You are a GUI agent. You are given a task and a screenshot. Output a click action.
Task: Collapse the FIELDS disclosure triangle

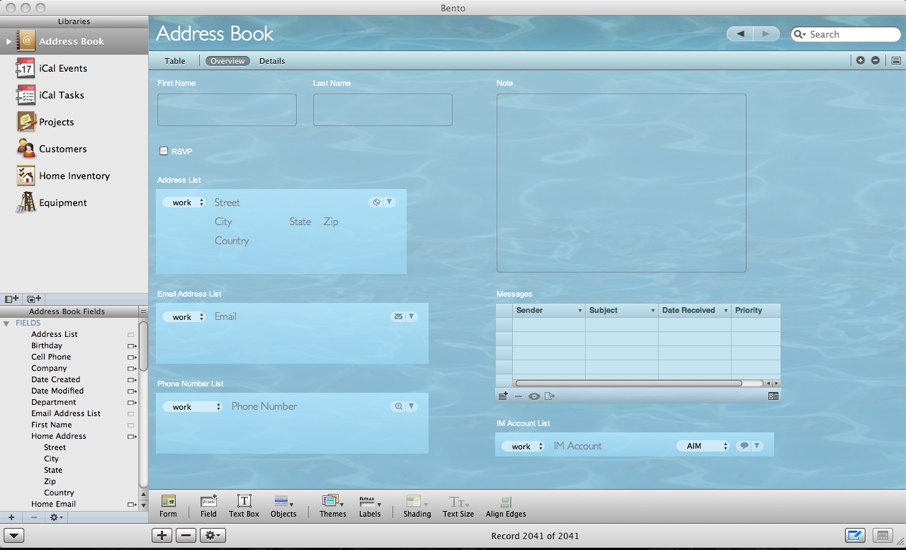click(6, 324)
